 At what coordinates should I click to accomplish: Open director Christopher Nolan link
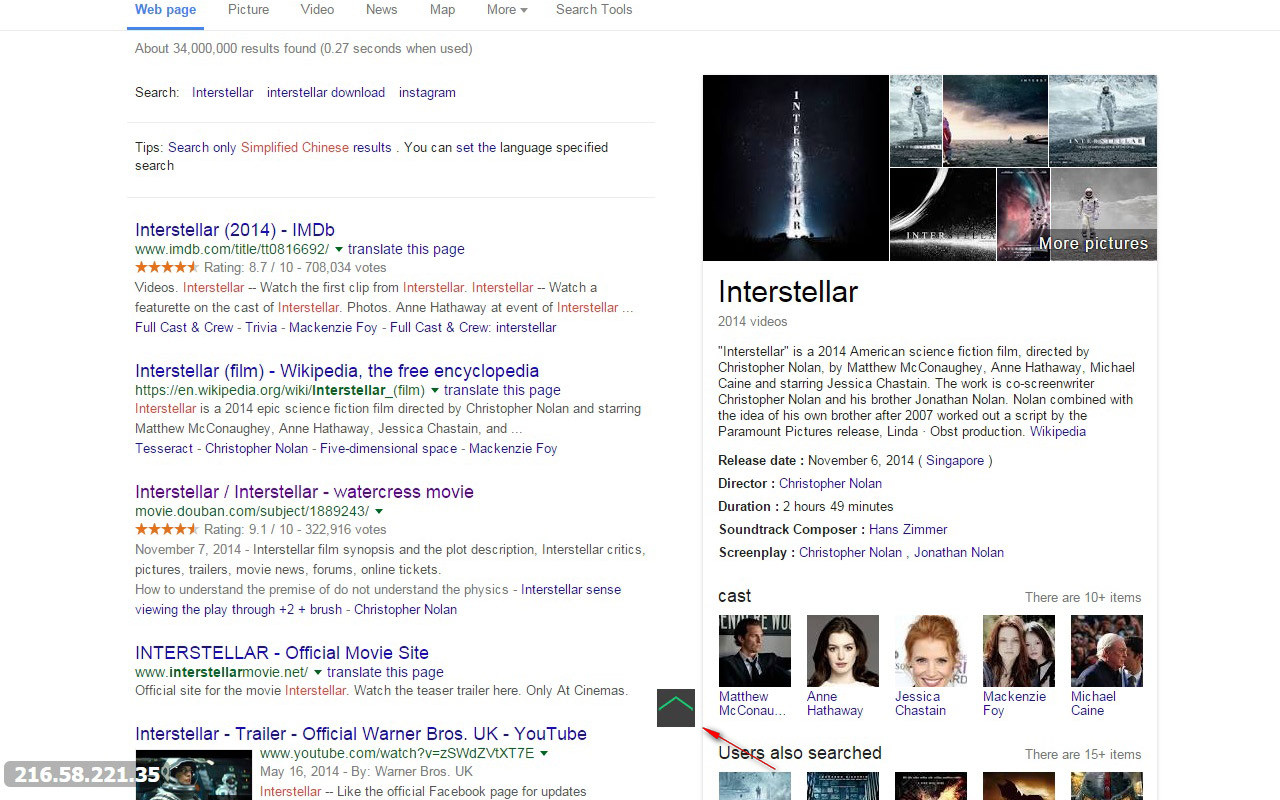coord(830,484)
